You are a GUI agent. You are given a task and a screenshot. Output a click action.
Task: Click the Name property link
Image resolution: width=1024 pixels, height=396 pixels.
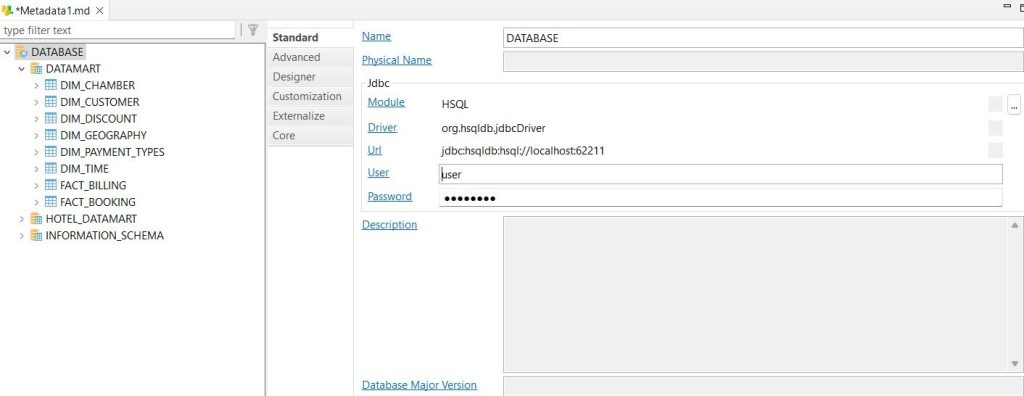[376, 37]
